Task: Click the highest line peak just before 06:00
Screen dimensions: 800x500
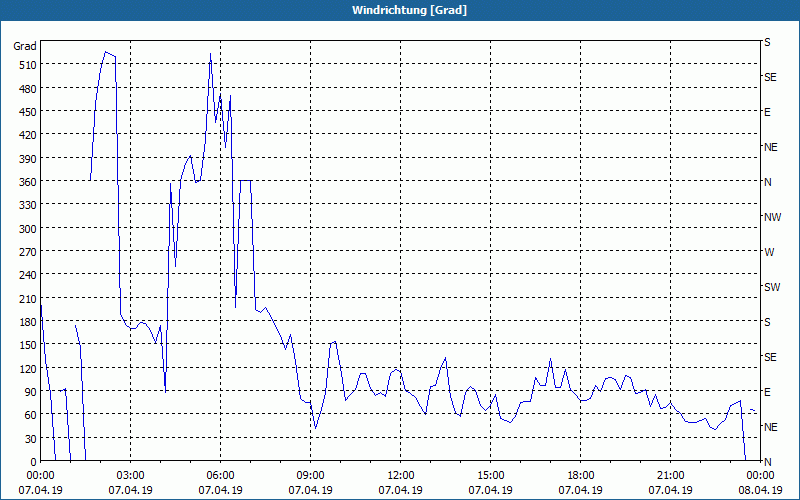Action: (210, 54)
